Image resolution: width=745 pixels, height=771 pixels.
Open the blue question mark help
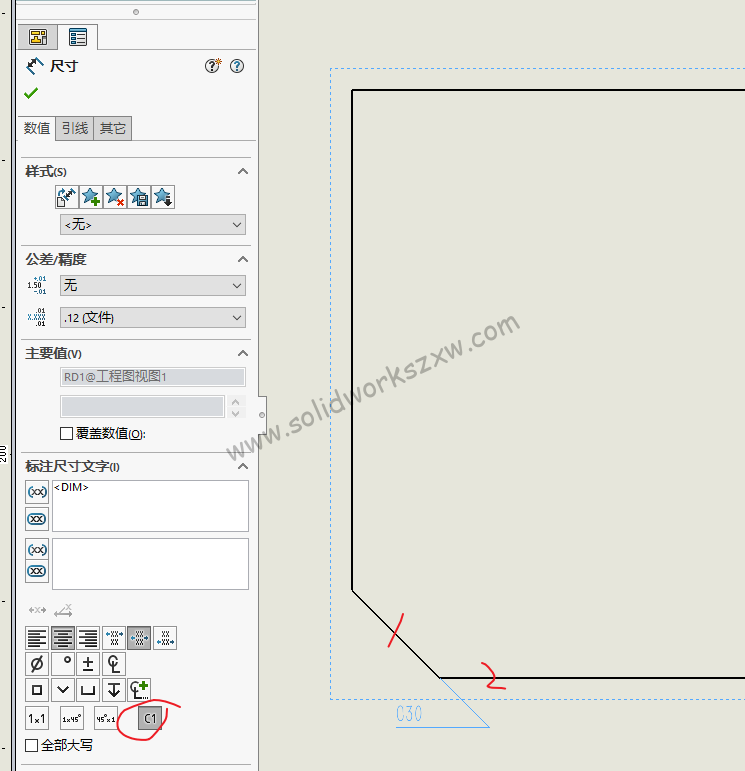click(237, 66)
